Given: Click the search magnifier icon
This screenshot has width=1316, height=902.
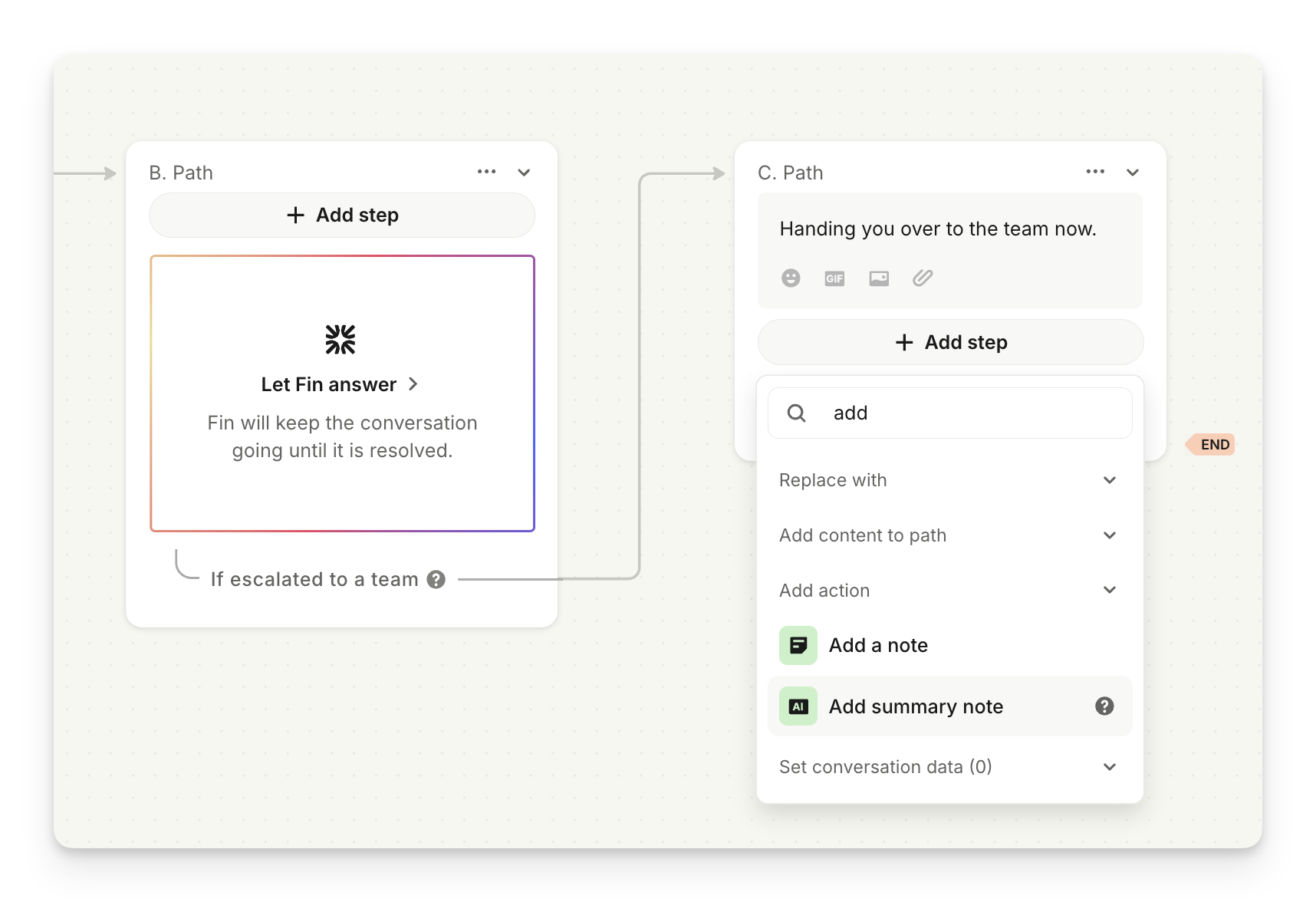Looking at the screenshot, I should [x=797, y=413].
